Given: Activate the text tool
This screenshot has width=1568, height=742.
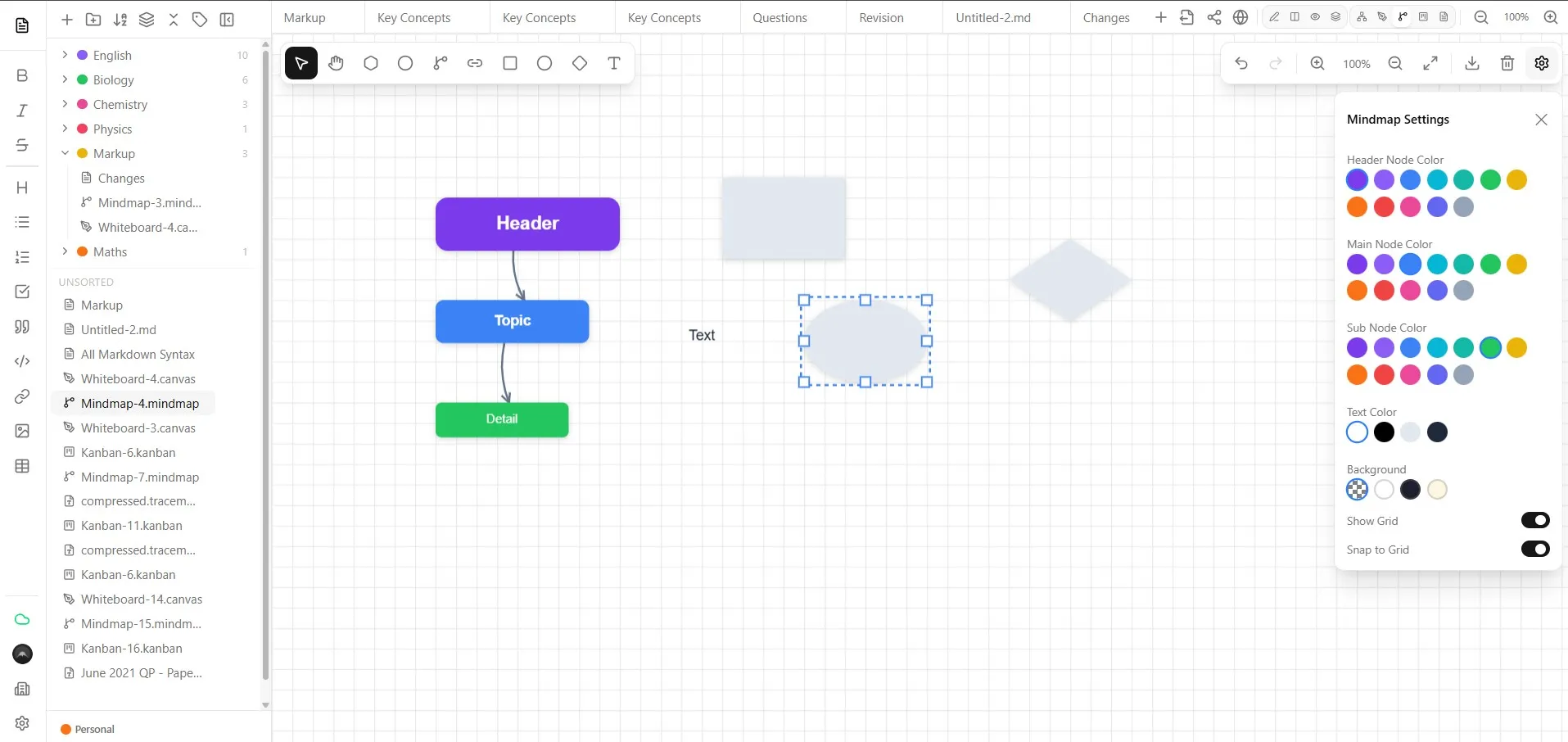Looking at the screenshot, I should click(x=614, y=63).
